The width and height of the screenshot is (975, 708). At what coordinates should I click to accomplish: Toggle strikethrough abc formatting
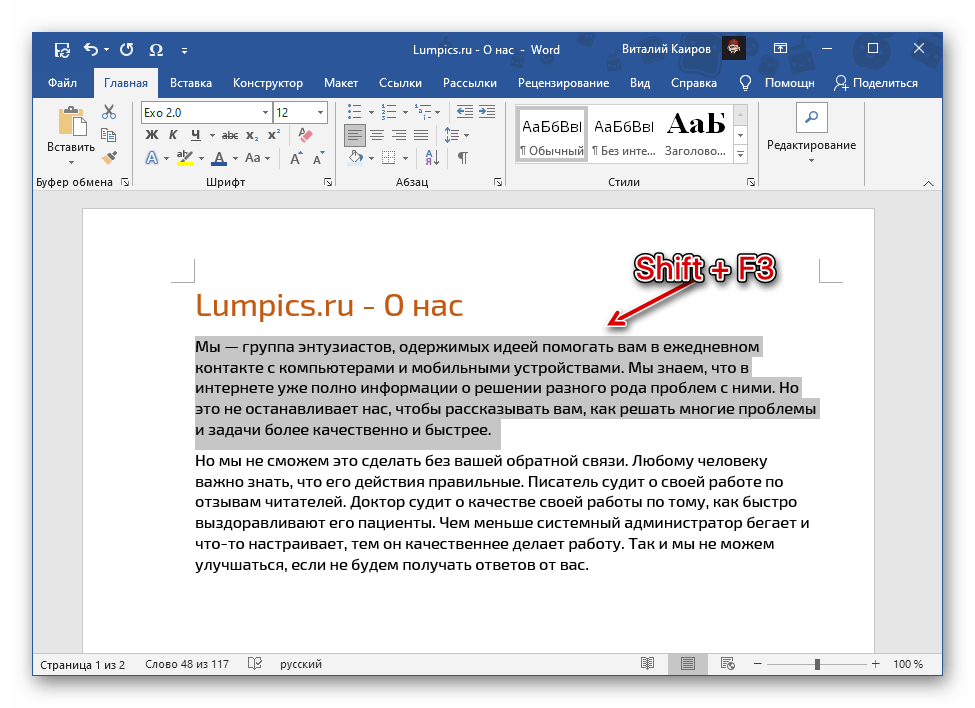pyautogui.click(x=230, y=135)
